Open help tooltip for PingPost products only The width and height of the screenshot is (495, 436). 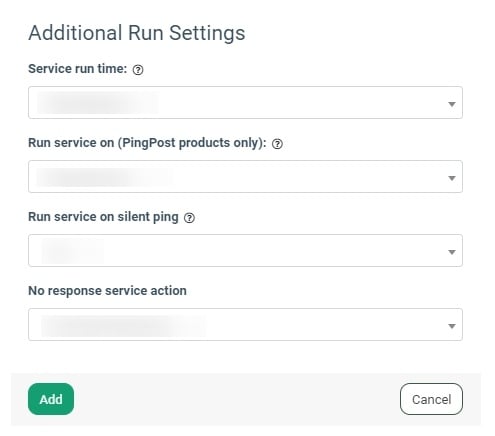[x=277, y=144]
